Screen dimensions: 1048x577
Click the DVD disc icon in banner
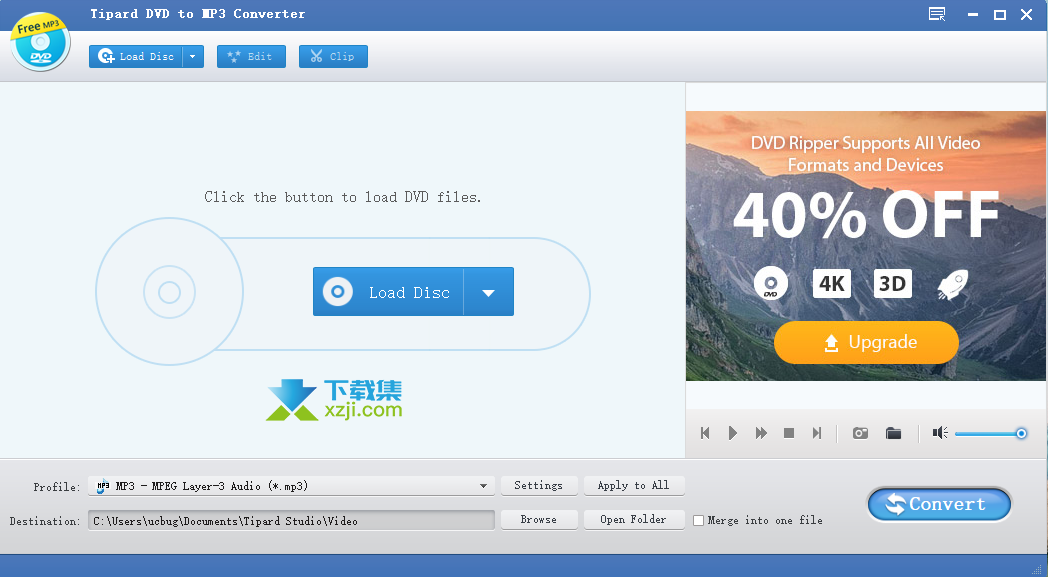771,283
